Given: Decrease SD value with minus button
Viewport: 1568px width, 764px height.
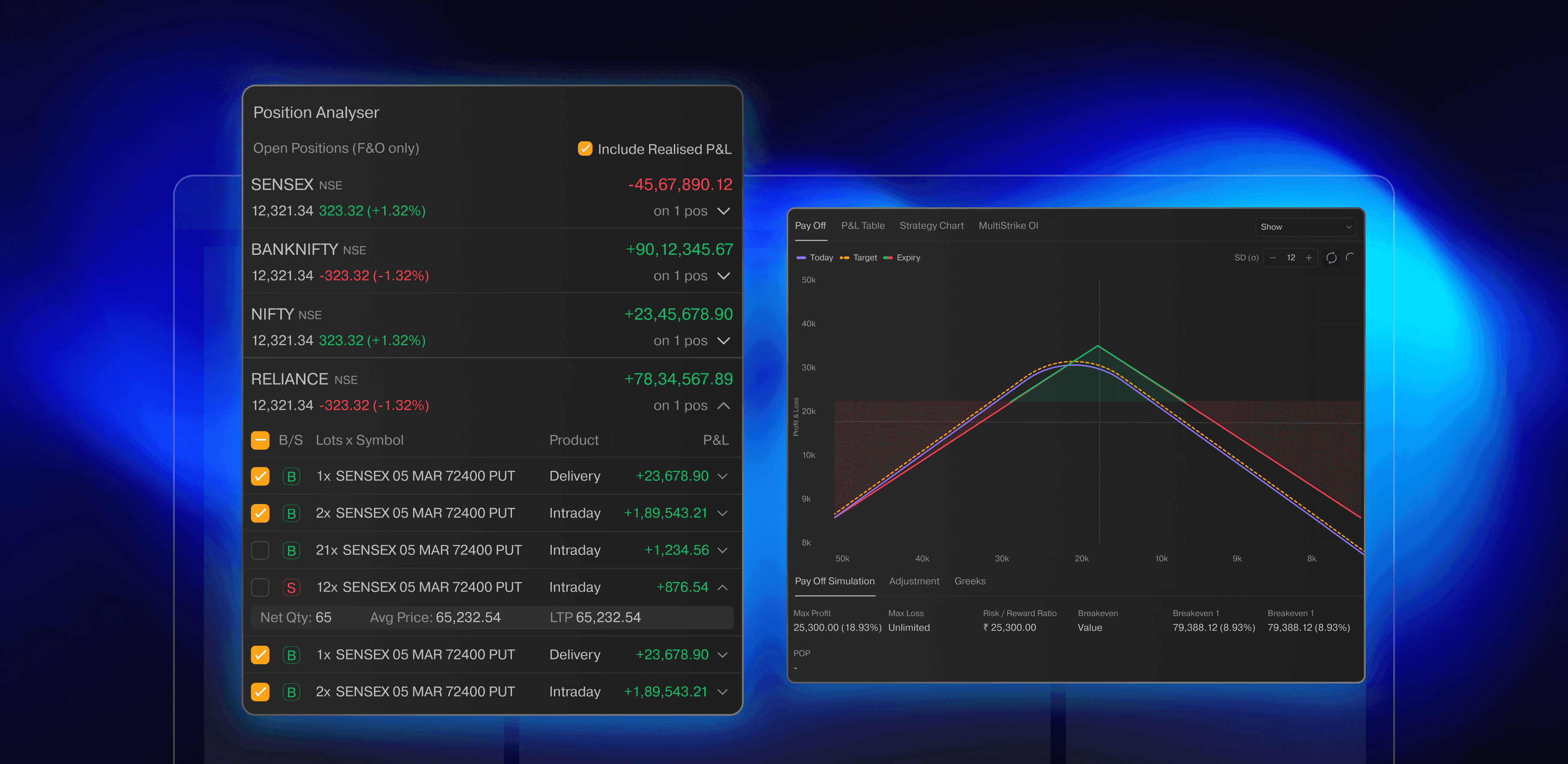Looking at the screenshot, I should (1272, 258).
